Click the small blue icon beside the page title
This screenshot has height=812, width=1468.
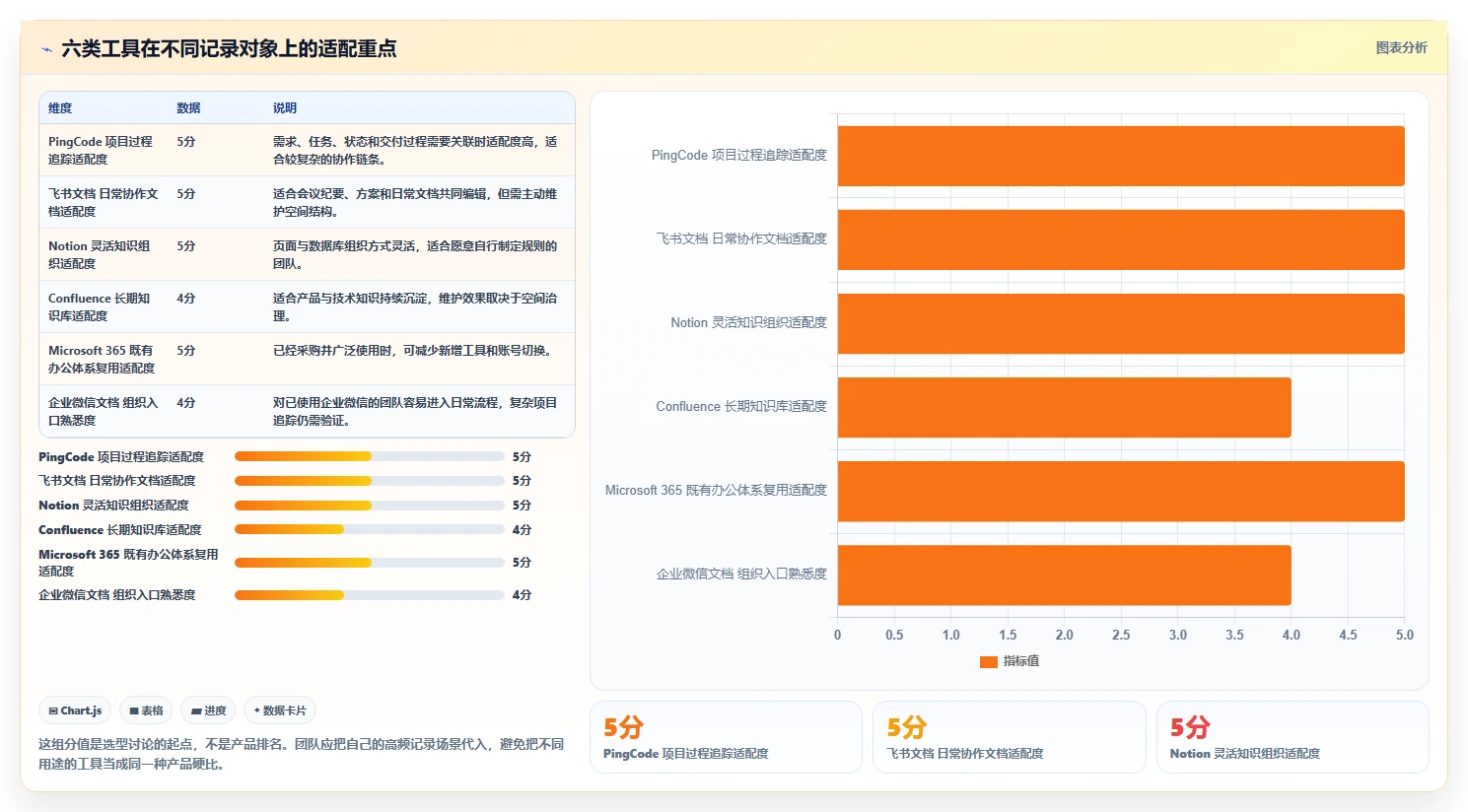click(x=46, y=49)
